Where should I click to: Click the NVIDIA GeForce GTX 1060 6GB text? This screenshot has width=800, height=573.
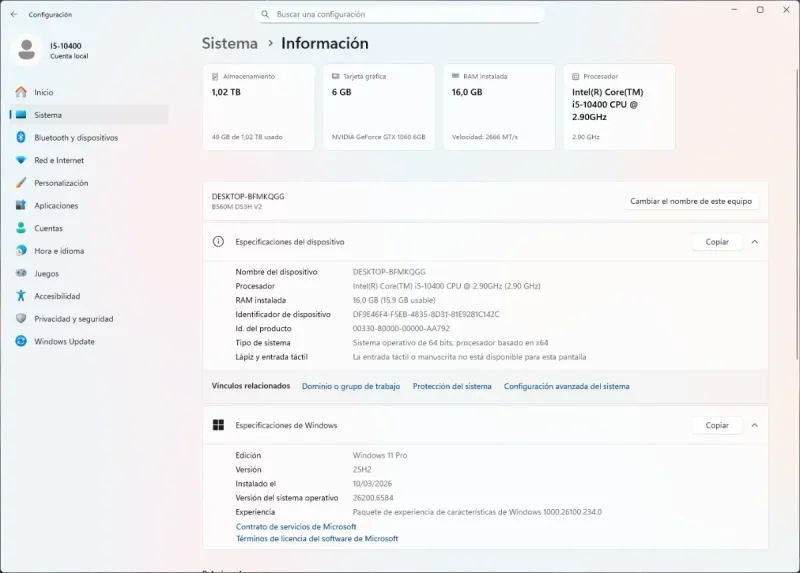coord(379,137)
